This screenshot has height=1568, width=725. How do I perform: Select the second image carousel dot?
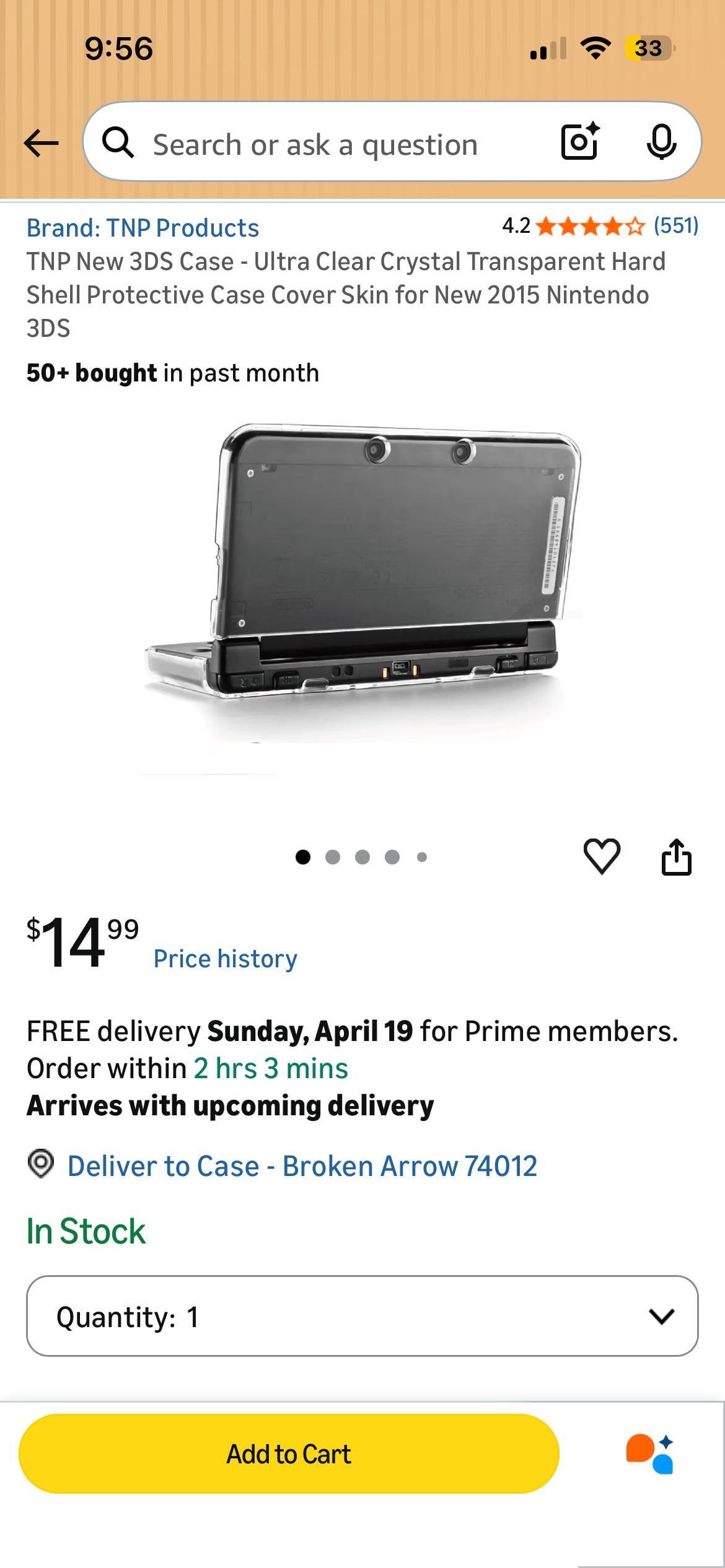pyautogui.click(x=333, y=857)
